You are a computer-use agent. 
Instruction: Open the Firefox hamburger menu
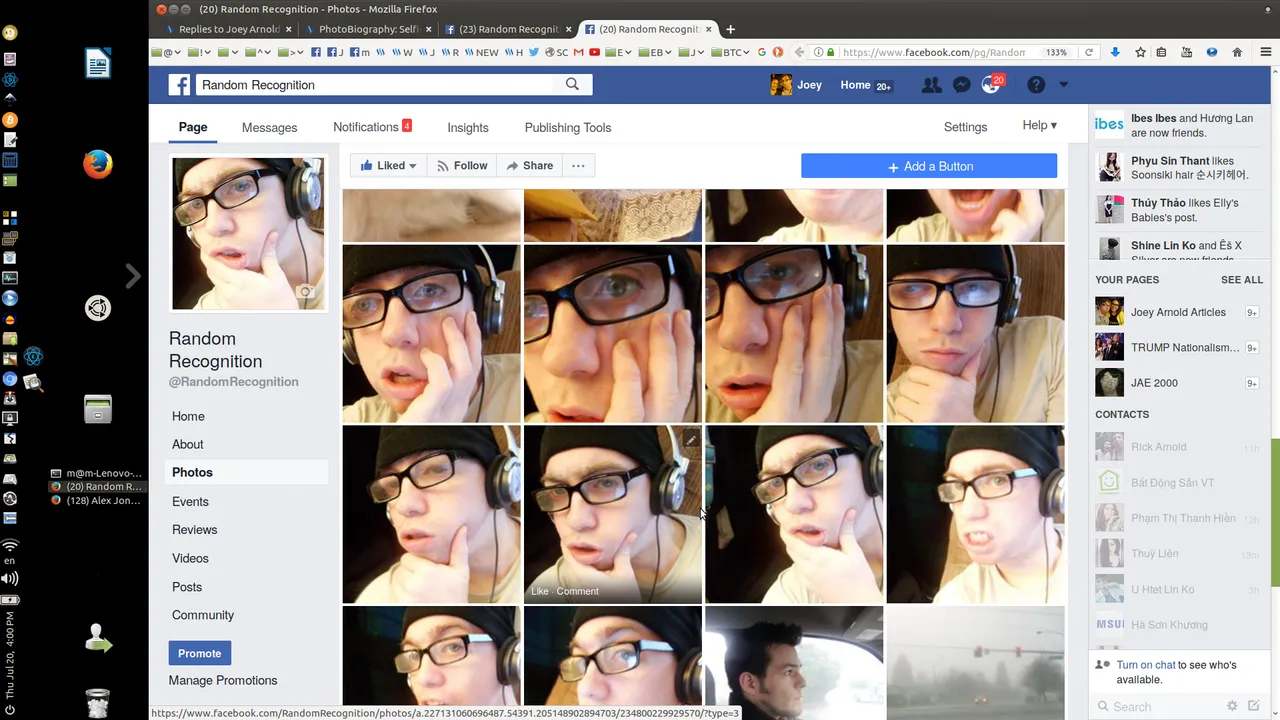[x=1265, y=52]
